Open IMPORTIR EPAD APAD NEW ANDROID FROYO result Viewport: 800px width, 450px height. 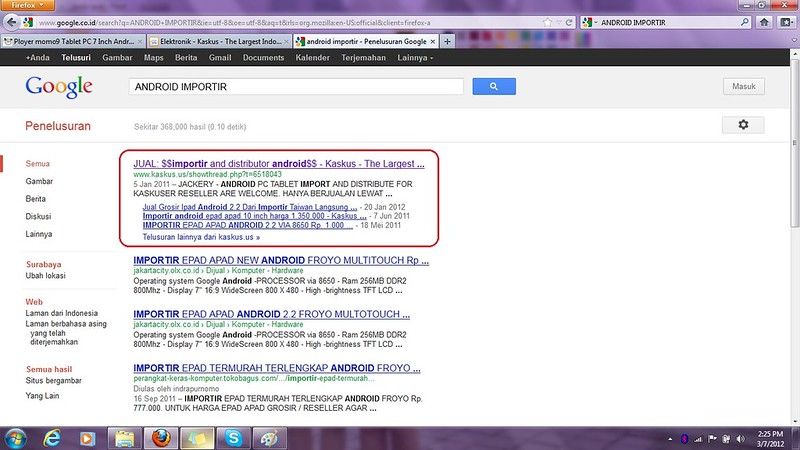coord(281,260)
